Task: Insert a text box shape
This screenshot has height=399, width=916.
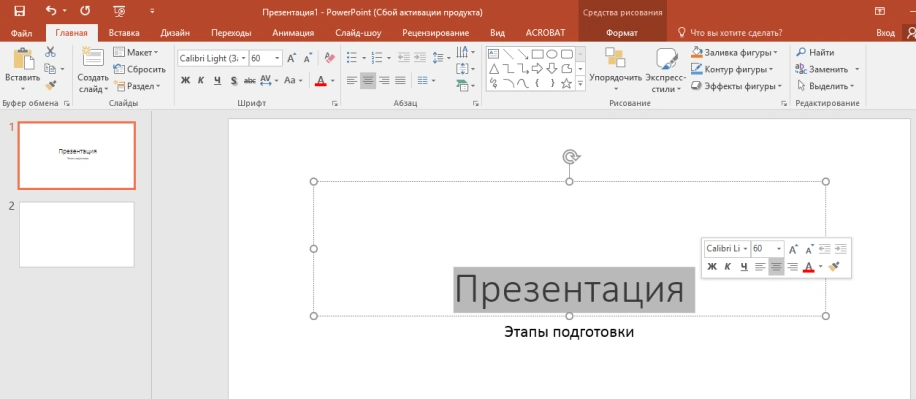Action: click(x=493, y=54)
